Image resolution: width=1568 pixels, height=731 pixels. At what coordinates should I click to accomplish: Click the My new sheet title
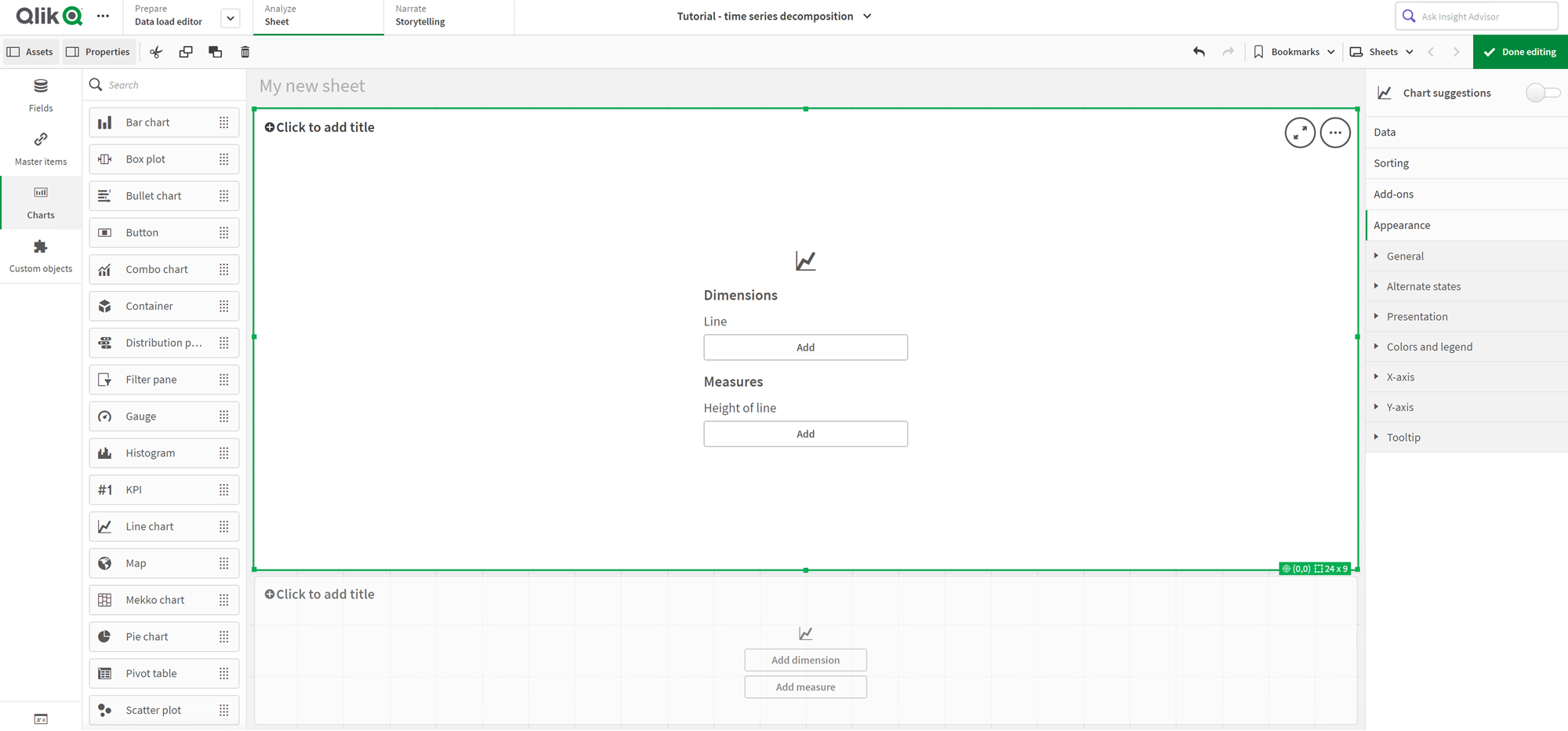tap(312, 86)
